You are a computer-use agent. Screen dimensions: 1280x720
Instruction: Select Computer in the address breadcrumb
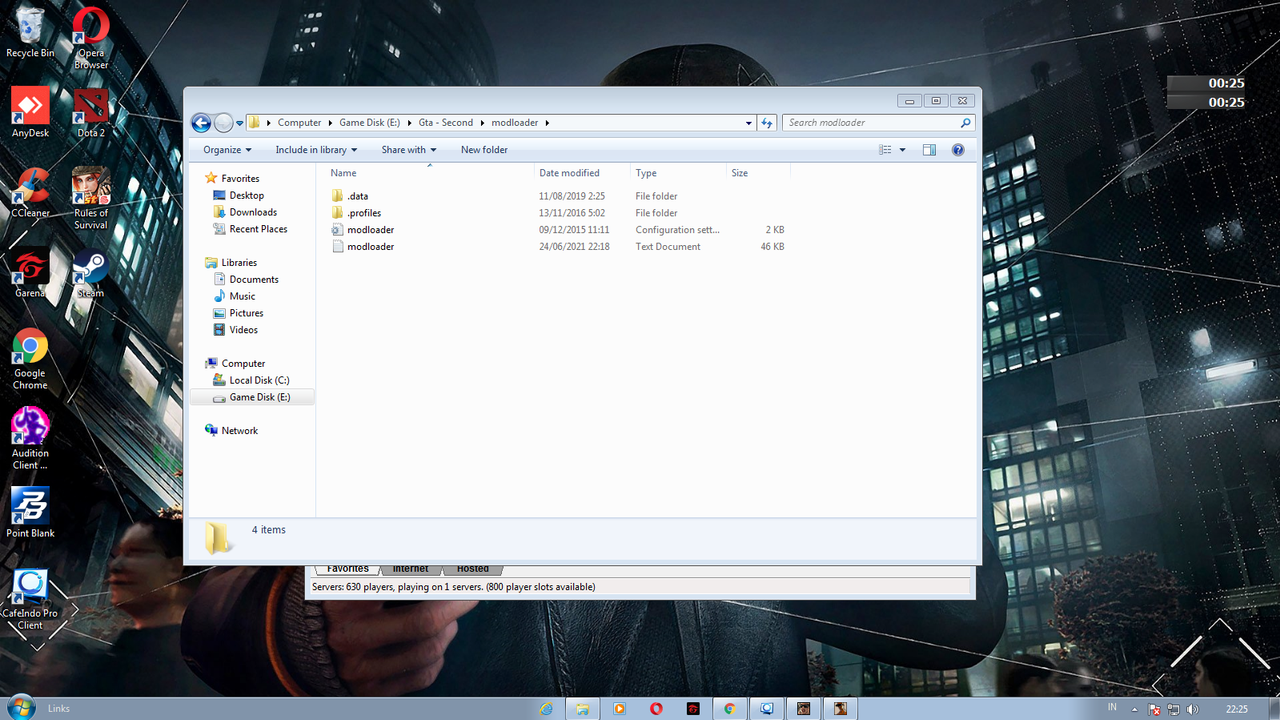(299, 123)
